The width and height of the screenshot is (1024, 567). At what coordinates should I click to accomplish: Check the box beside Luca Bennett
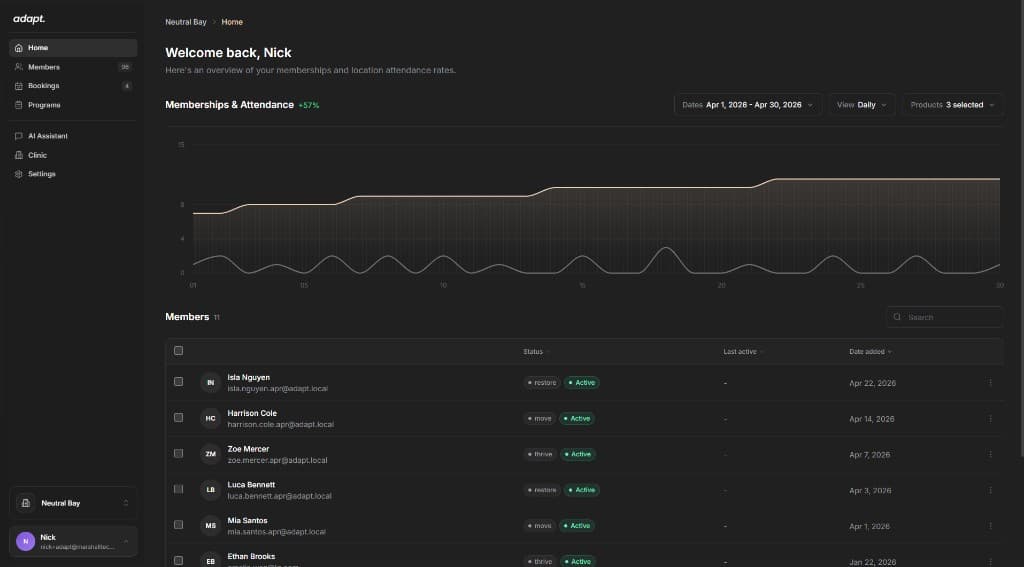click(178, 489)
